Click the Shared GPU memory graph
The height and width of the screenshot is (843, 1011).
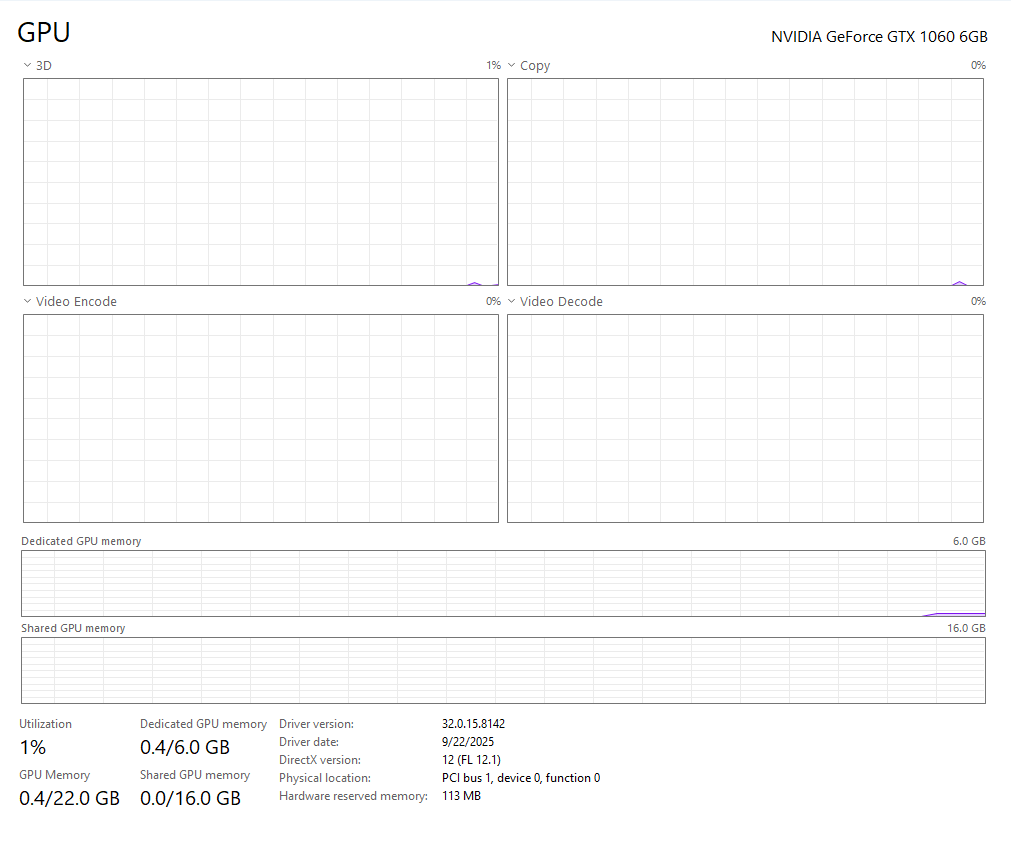503,670
